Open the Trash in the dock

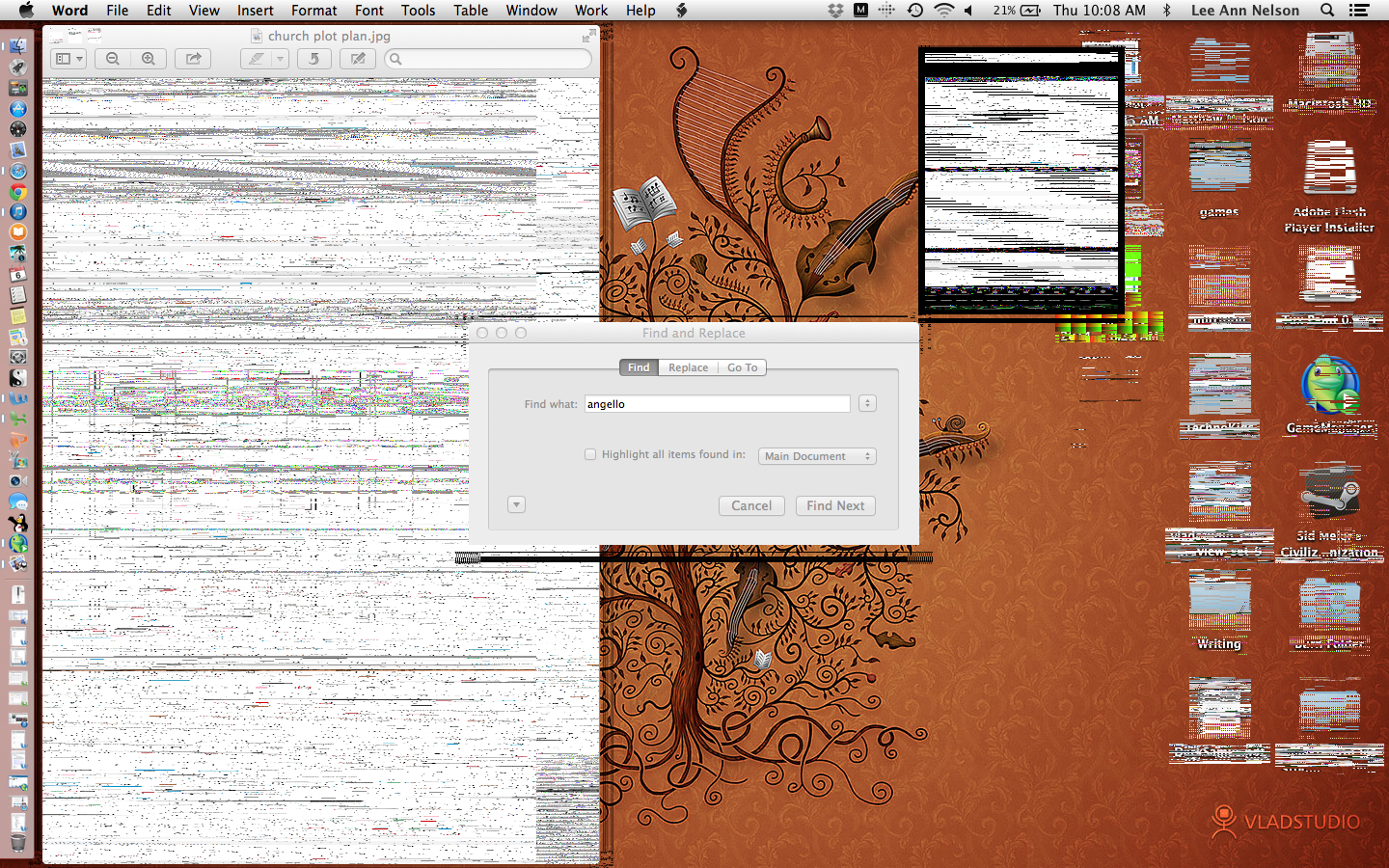(x=17, y=843)
